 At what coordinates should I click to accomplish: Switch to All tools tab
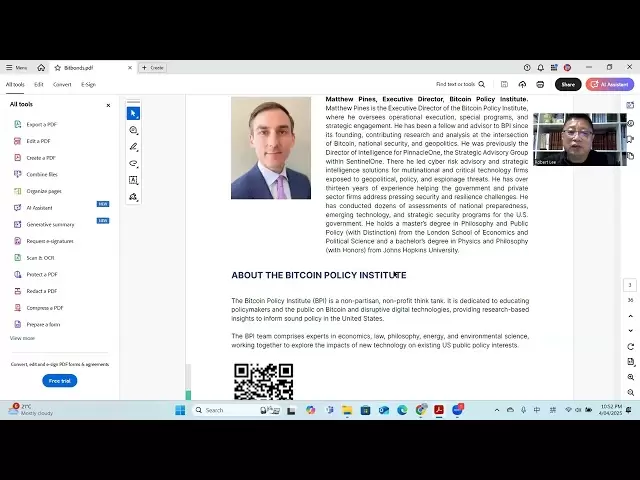pos(15,84)
